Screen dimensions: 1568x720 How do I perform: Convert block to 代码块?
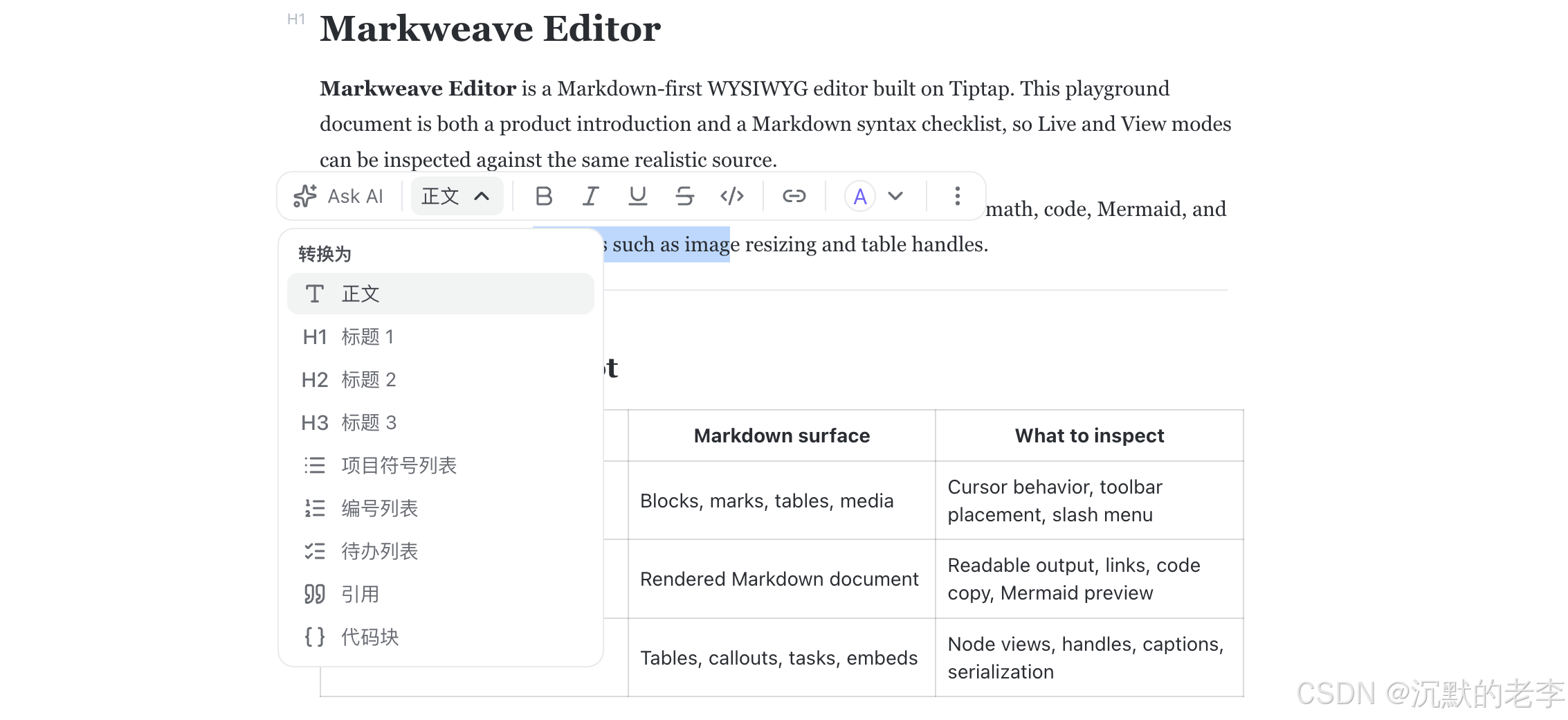coord(441,637)
